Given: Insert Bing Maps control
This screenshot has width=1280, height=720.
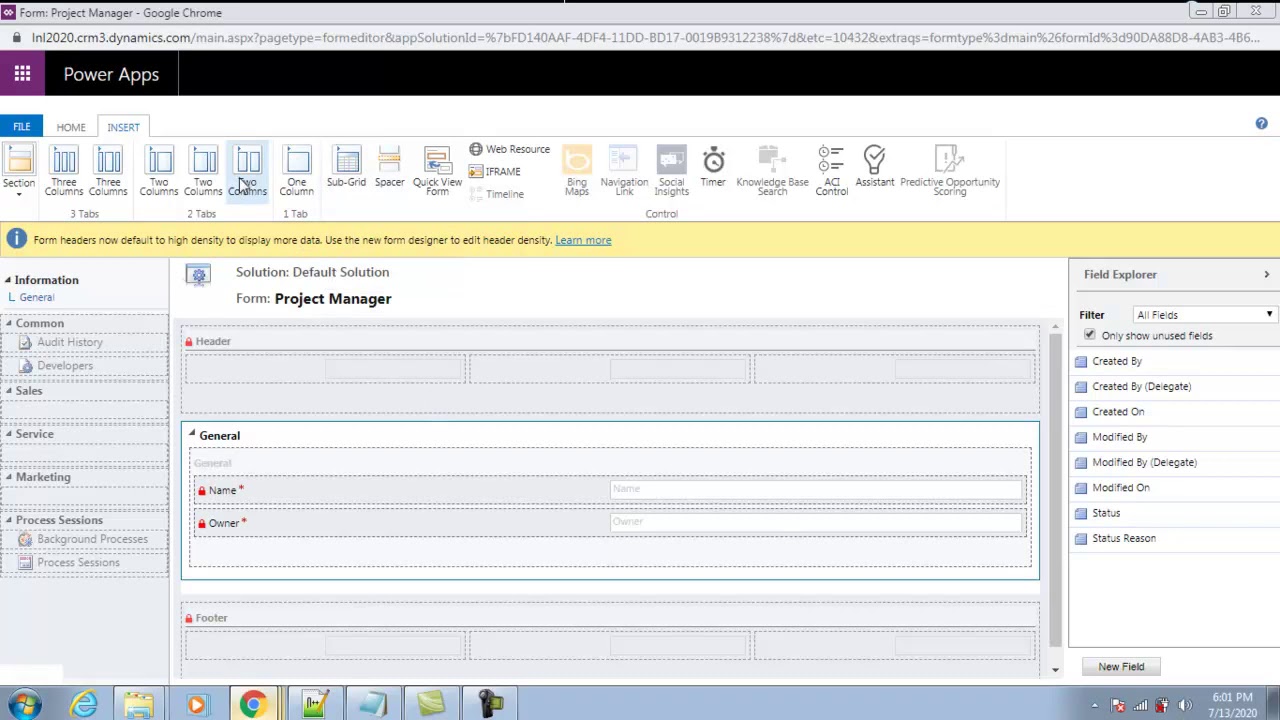Looking at the screenshot, I should [x=577, y=171].
